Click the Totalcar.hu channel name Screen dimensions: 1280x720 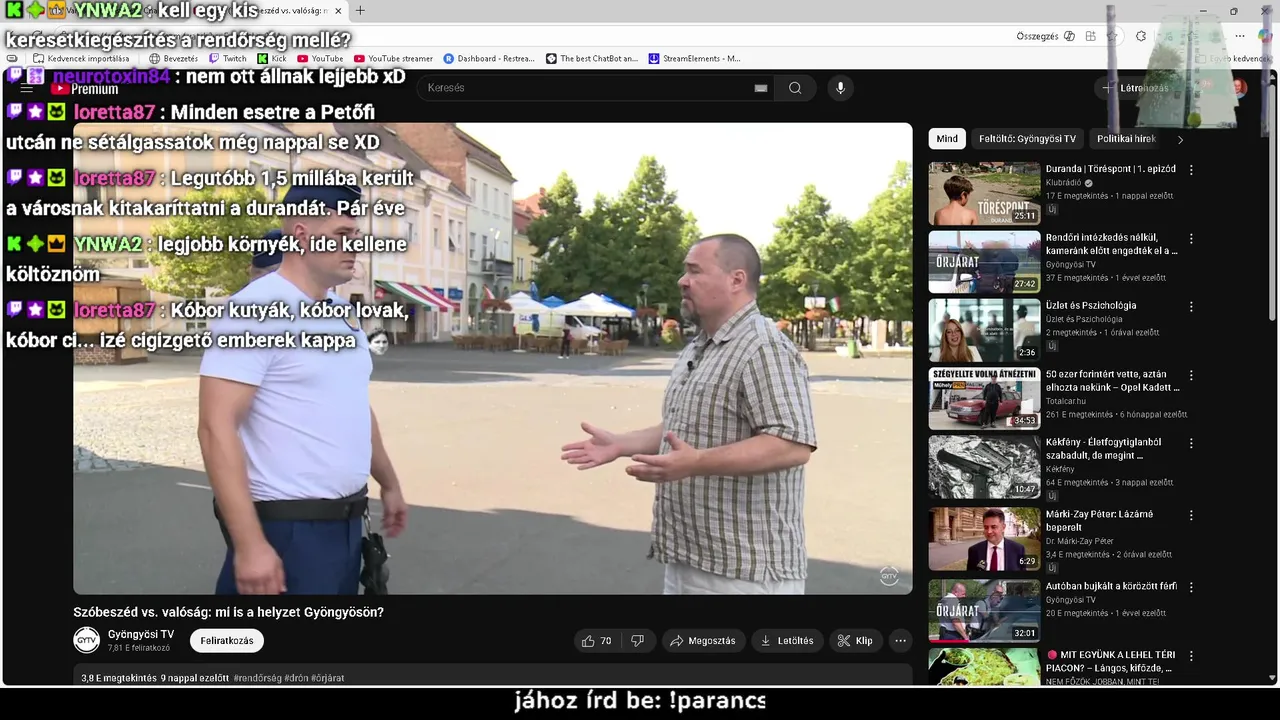coord(1066,401)
